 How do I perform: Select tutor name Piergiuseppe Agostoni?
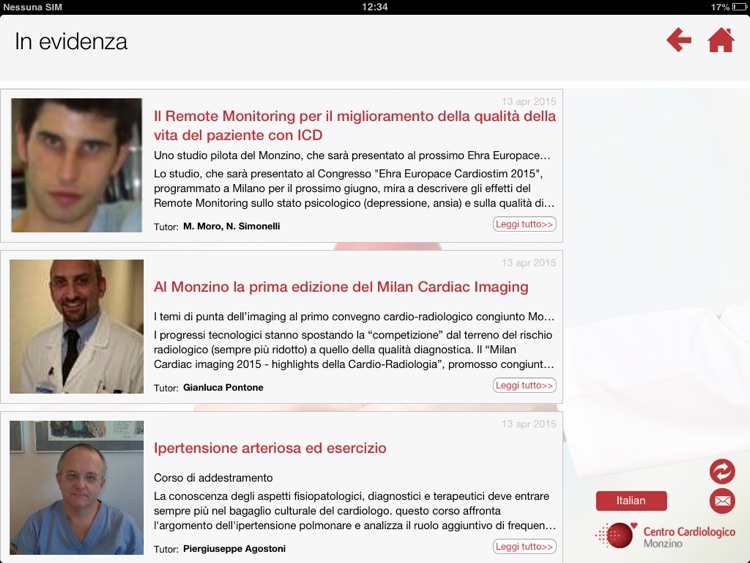coord(234,549)
